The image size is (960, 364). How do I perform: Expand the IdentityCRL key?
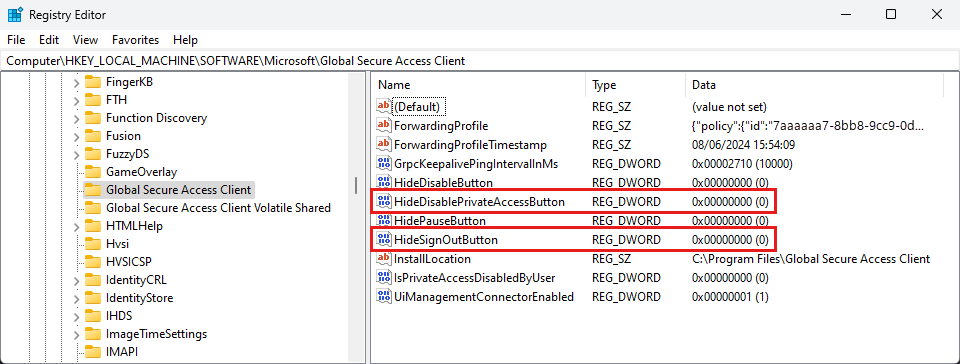[x=77, y=280]
